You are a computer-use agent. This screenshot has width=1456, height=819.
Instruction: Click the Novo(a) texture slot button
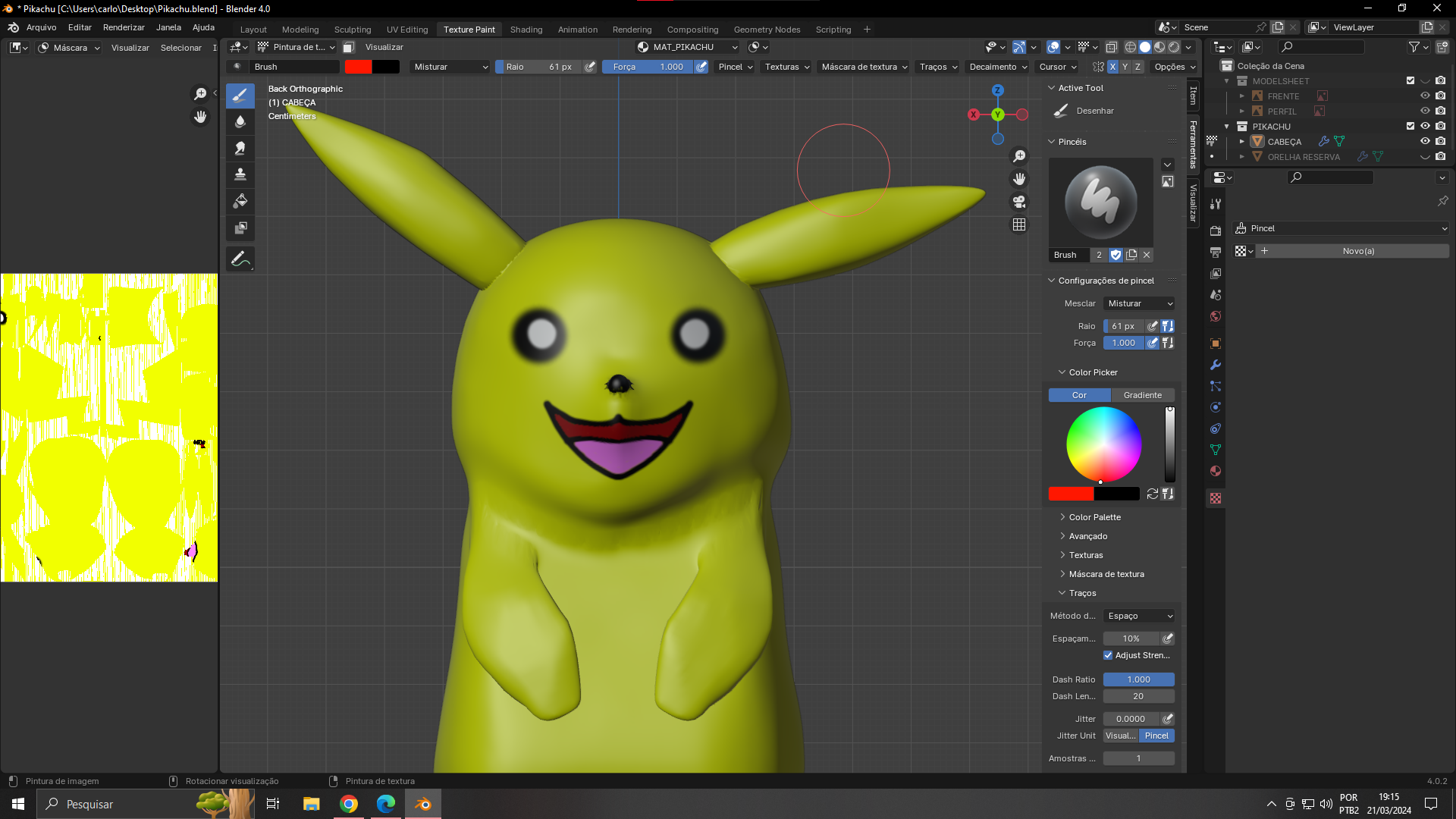[x=1357, y=251]
